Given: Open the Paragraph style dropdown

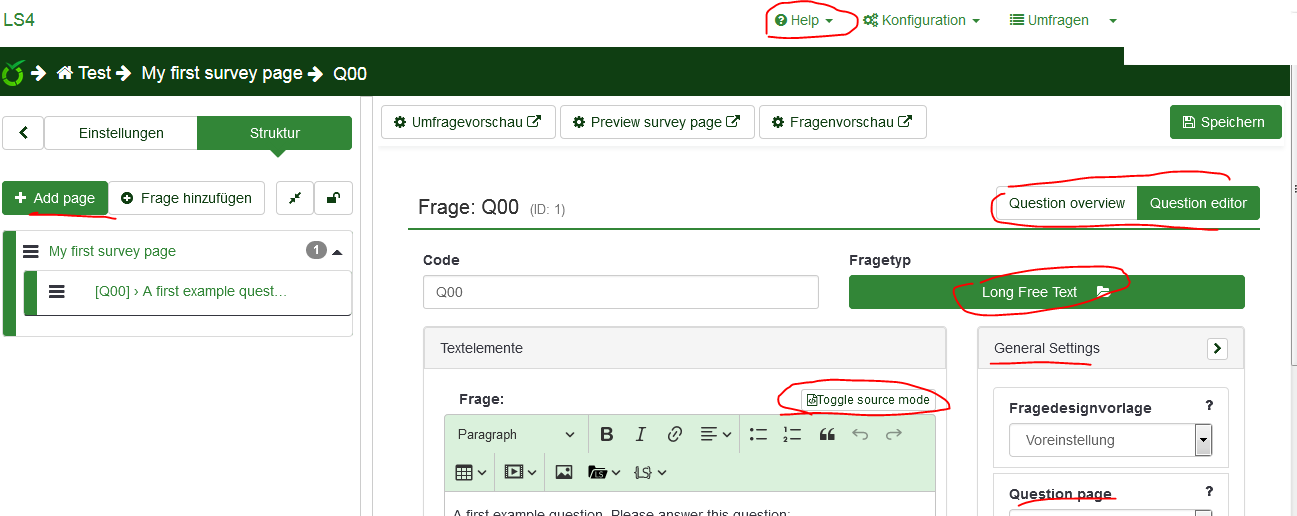Looking at the screenshot, I should pos(516,434).
